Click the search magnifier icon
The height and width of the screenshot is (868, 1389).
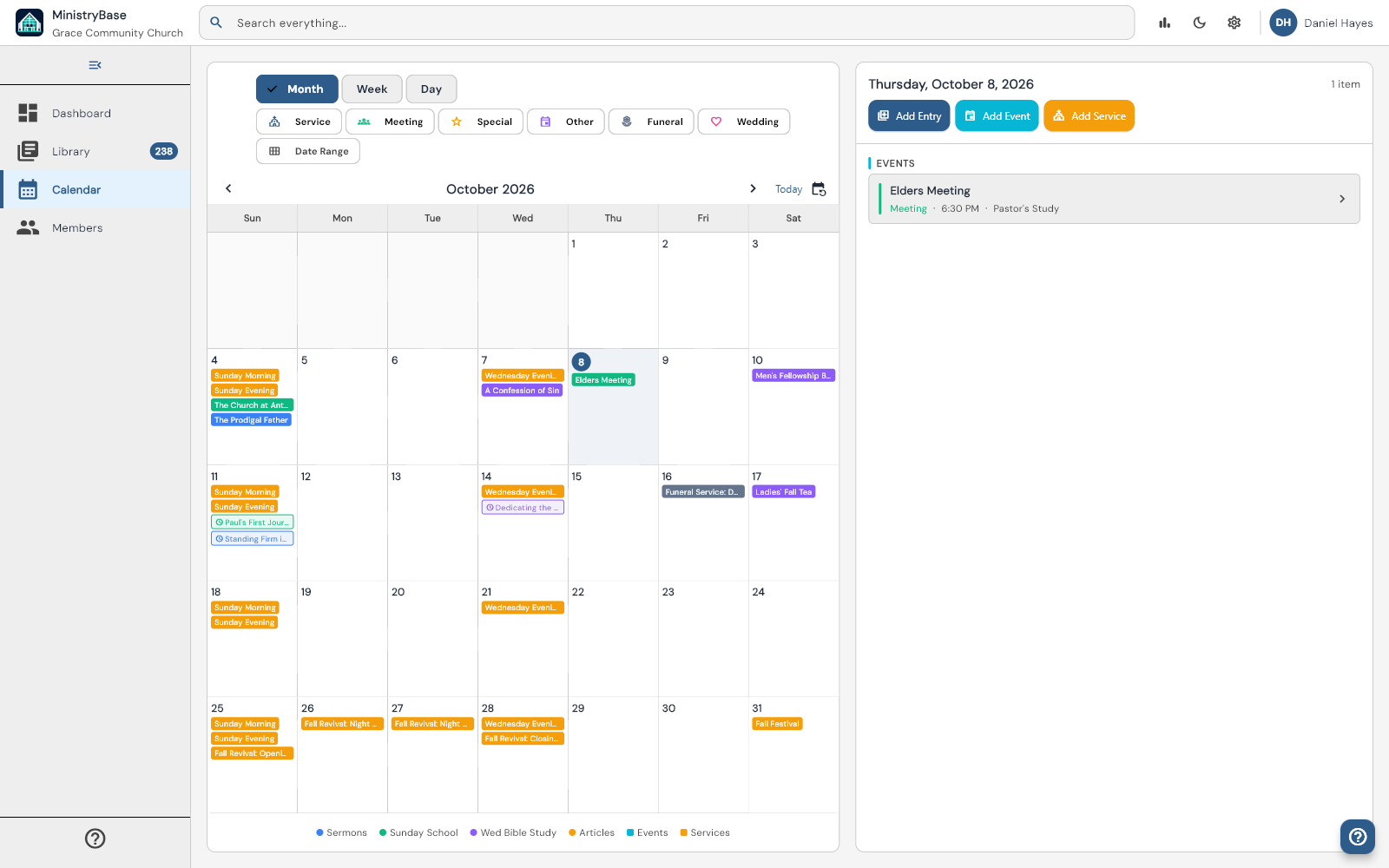tap(216, 23)
